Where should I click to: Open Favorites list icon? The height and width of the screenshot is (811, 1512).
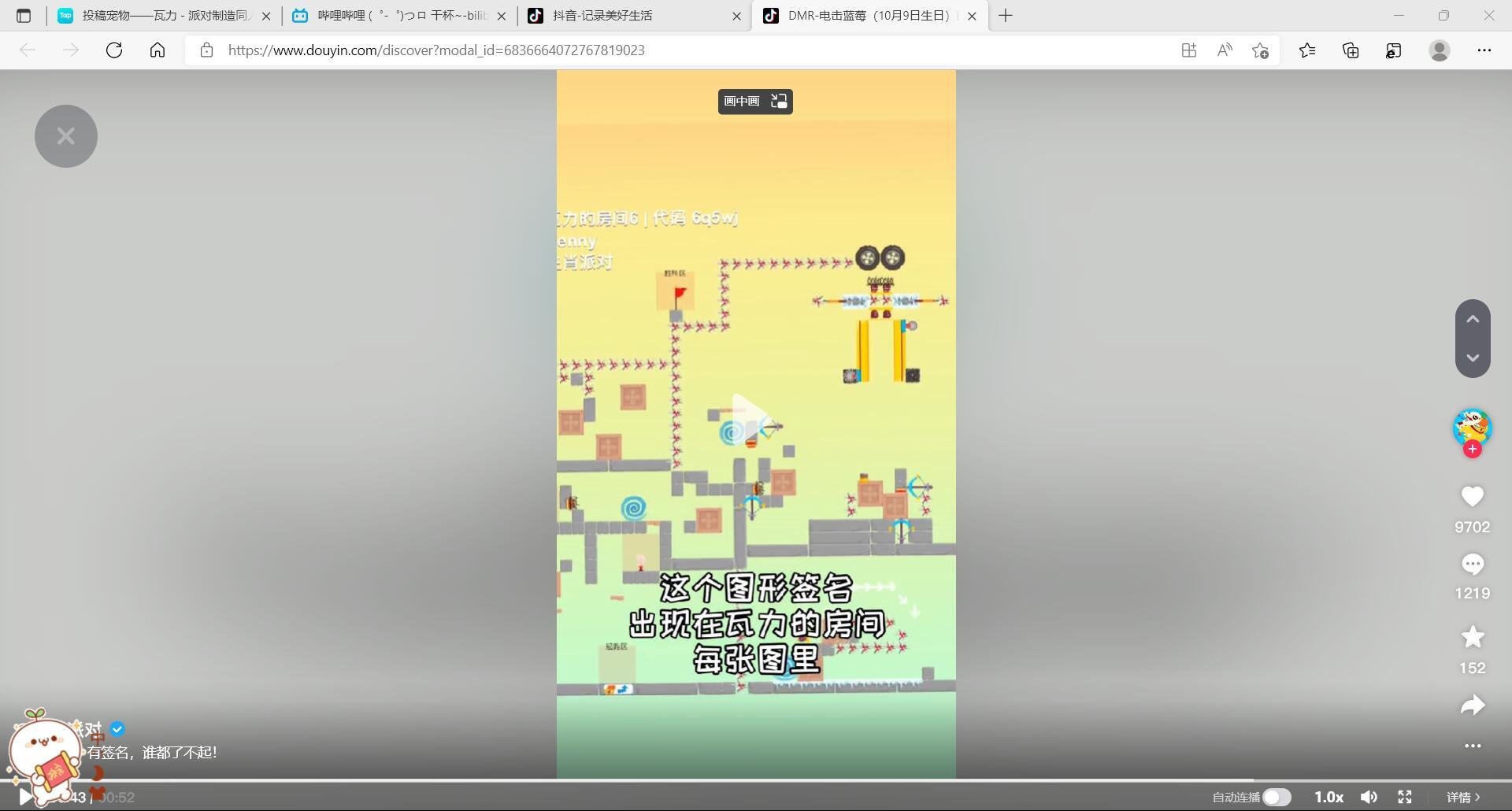(1307, 50)
